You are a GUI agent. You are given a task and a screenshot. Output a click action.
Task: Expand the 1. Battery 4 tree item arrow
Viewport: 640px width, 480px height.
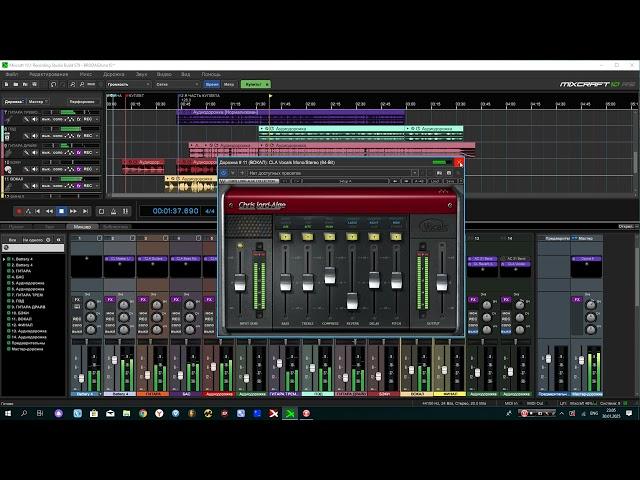coord(4,259)
